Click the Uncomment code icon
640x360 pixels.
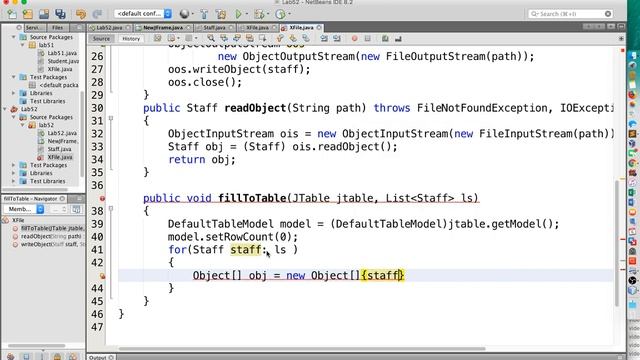coord(398,39)
